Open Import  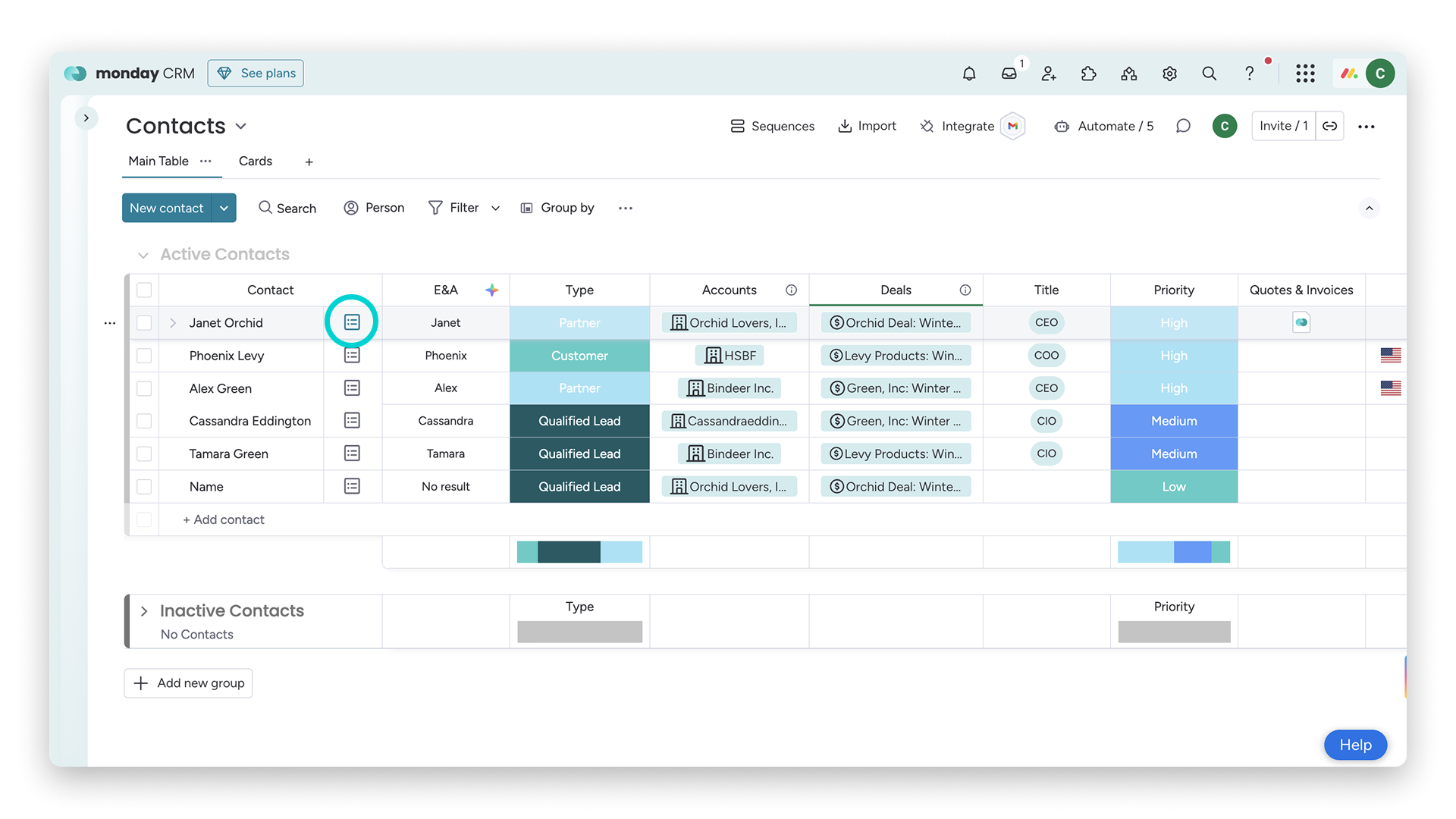point(867,126)
